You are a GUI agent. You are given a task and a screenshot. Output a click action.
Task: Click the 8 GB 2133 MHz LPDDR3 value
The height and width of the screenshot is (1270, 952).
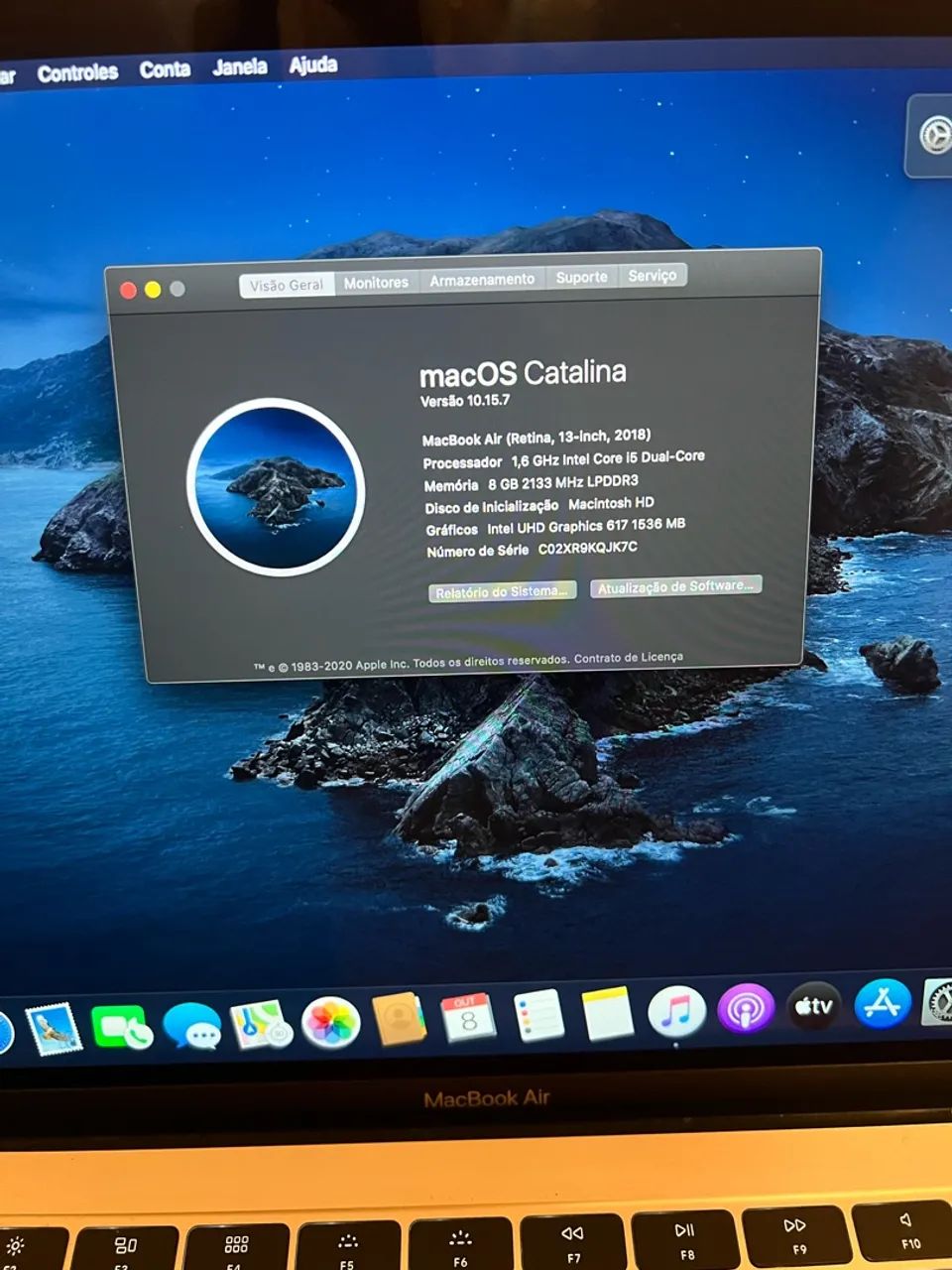(563, 482)
